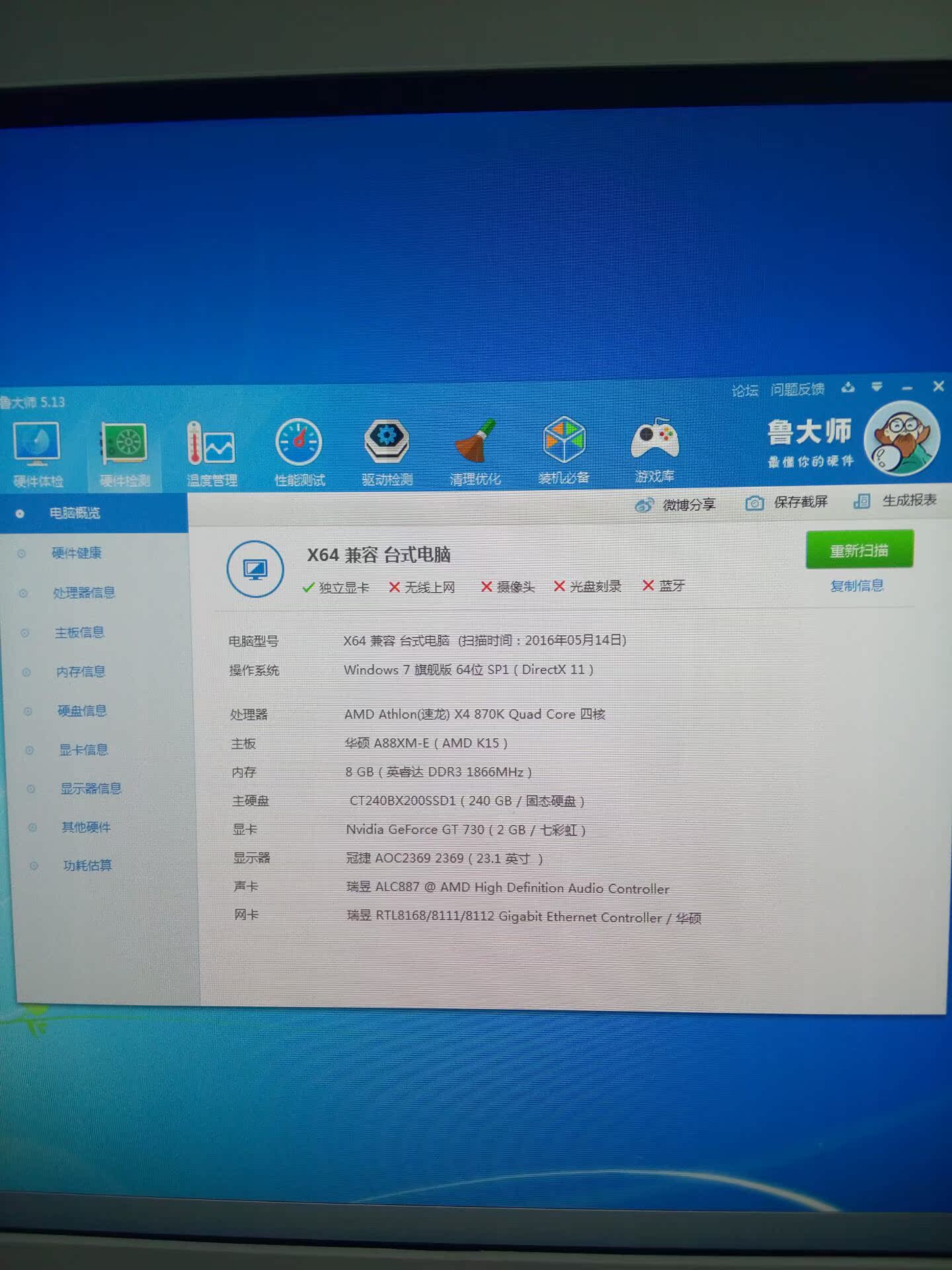Click the 光盘刻录 feature indicator
952x1270 pixels.
tap(588, 586)
